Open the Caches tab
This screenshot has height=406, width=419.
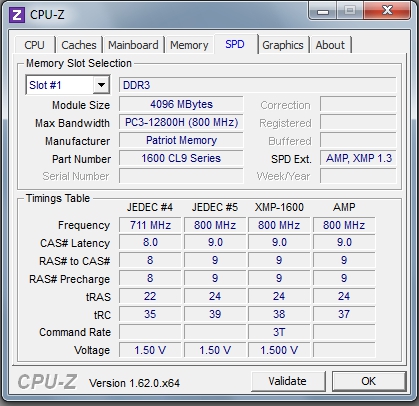tap(79, 45)
